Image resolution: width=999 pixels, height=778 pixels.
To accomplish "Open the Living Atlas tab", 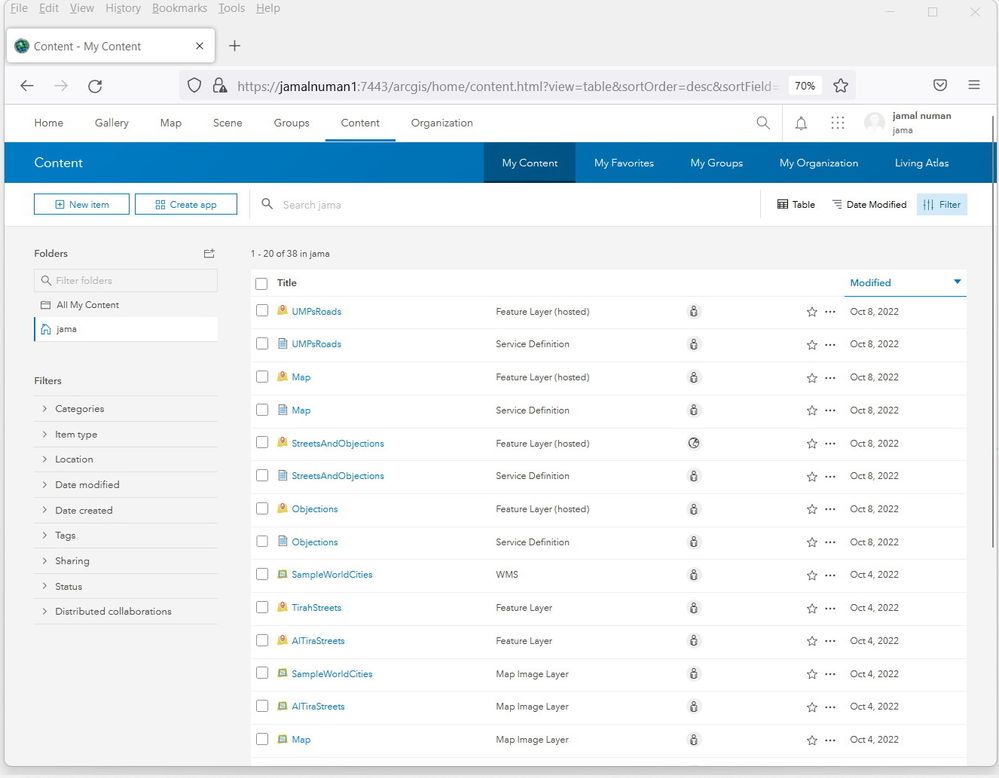I will [x=921, y=163].
